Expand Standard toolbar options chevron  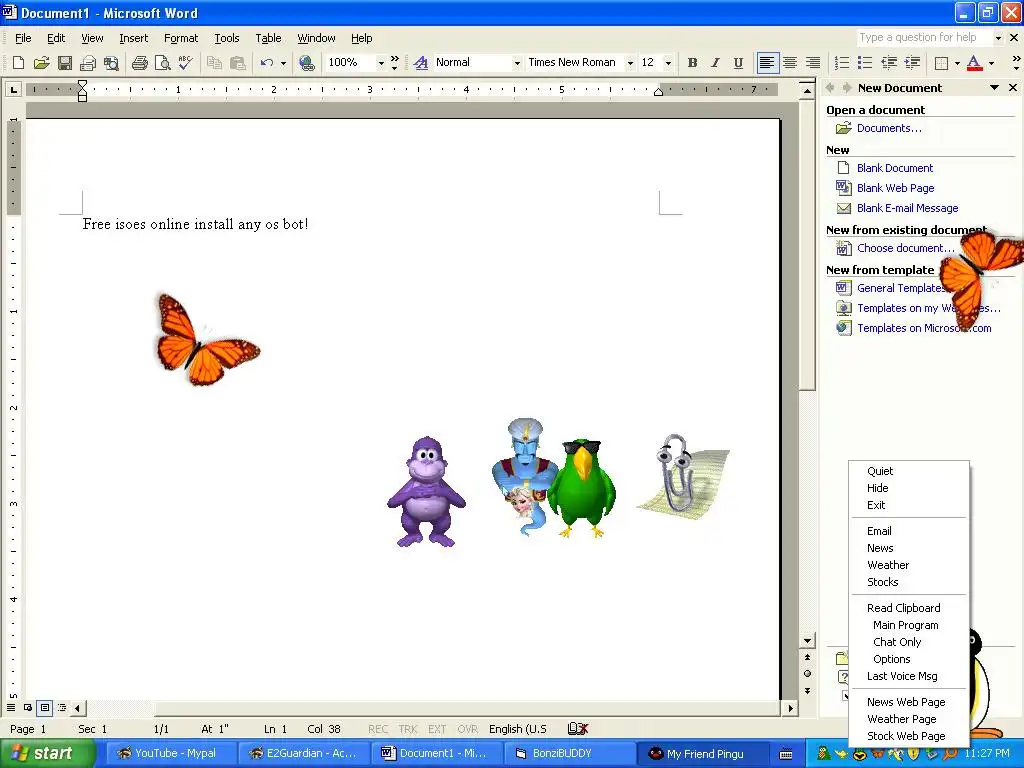tap(394, 63)
